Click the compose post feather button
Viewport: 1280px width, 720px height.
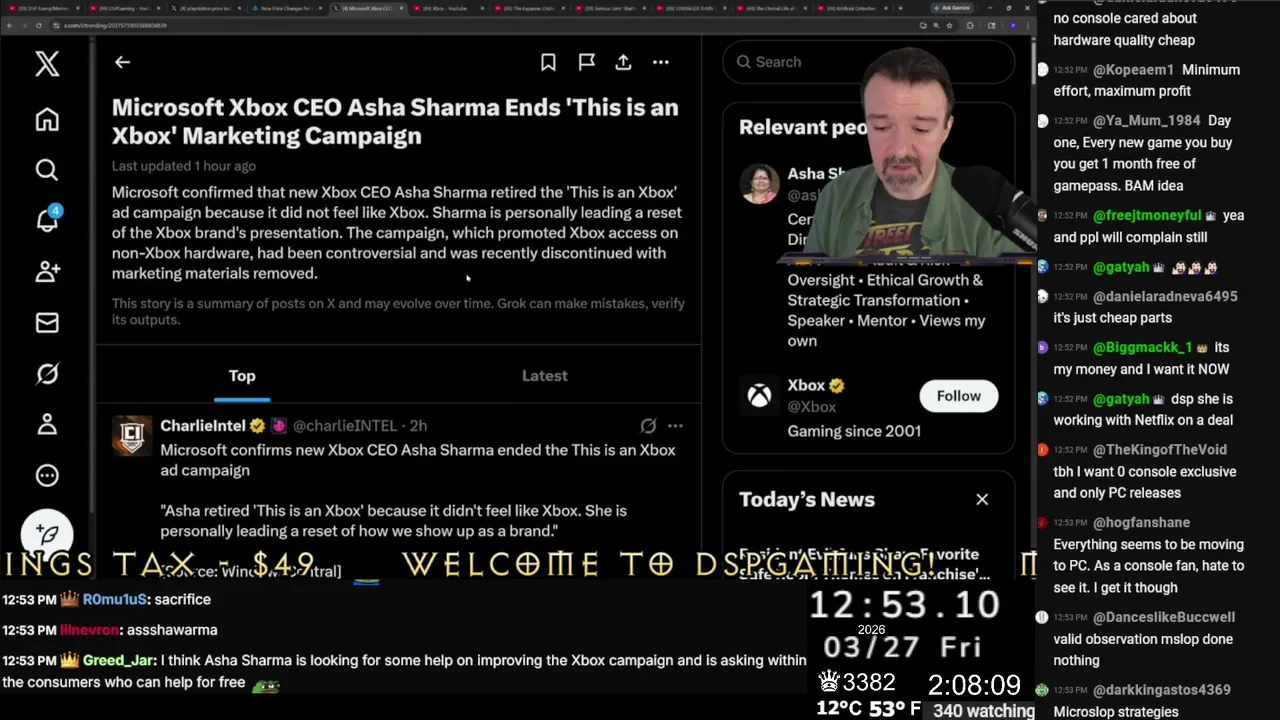[x=47, y=534]
